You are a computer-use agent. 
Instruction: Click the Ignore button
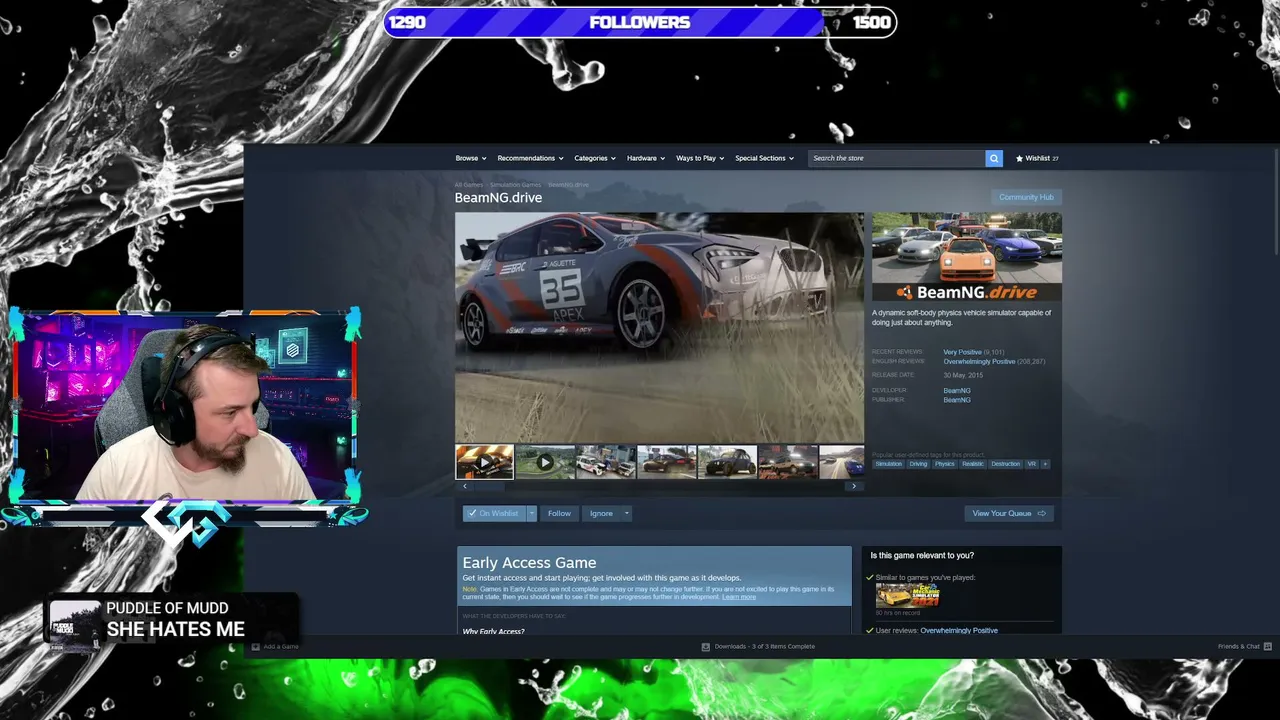click(601, 514)
